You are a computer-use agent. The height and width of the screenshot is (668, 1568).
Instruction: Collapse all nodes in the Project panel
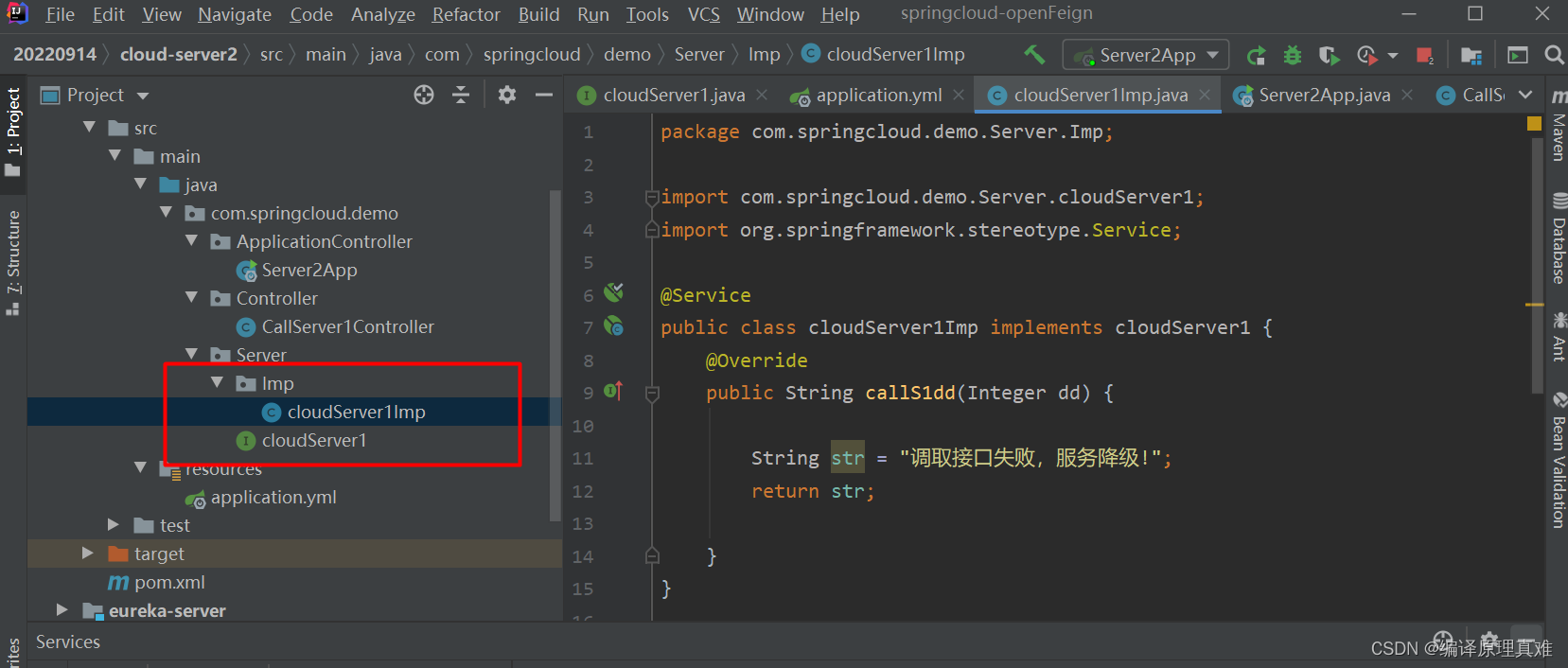(461, 95)
